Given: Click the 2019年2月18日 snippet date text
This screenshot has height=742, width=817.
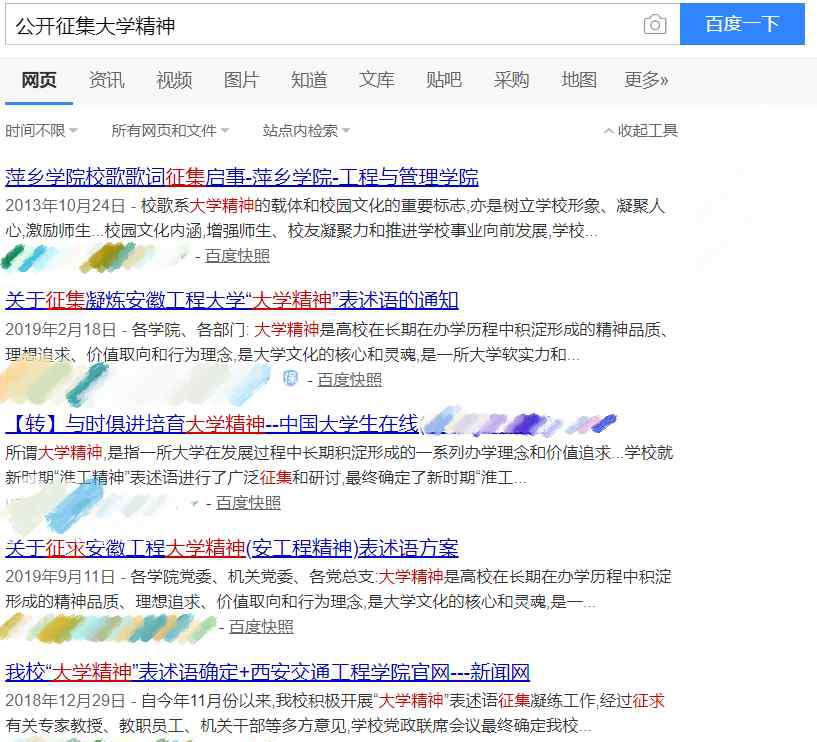Looking at the screenshot, I should (60, 330).
